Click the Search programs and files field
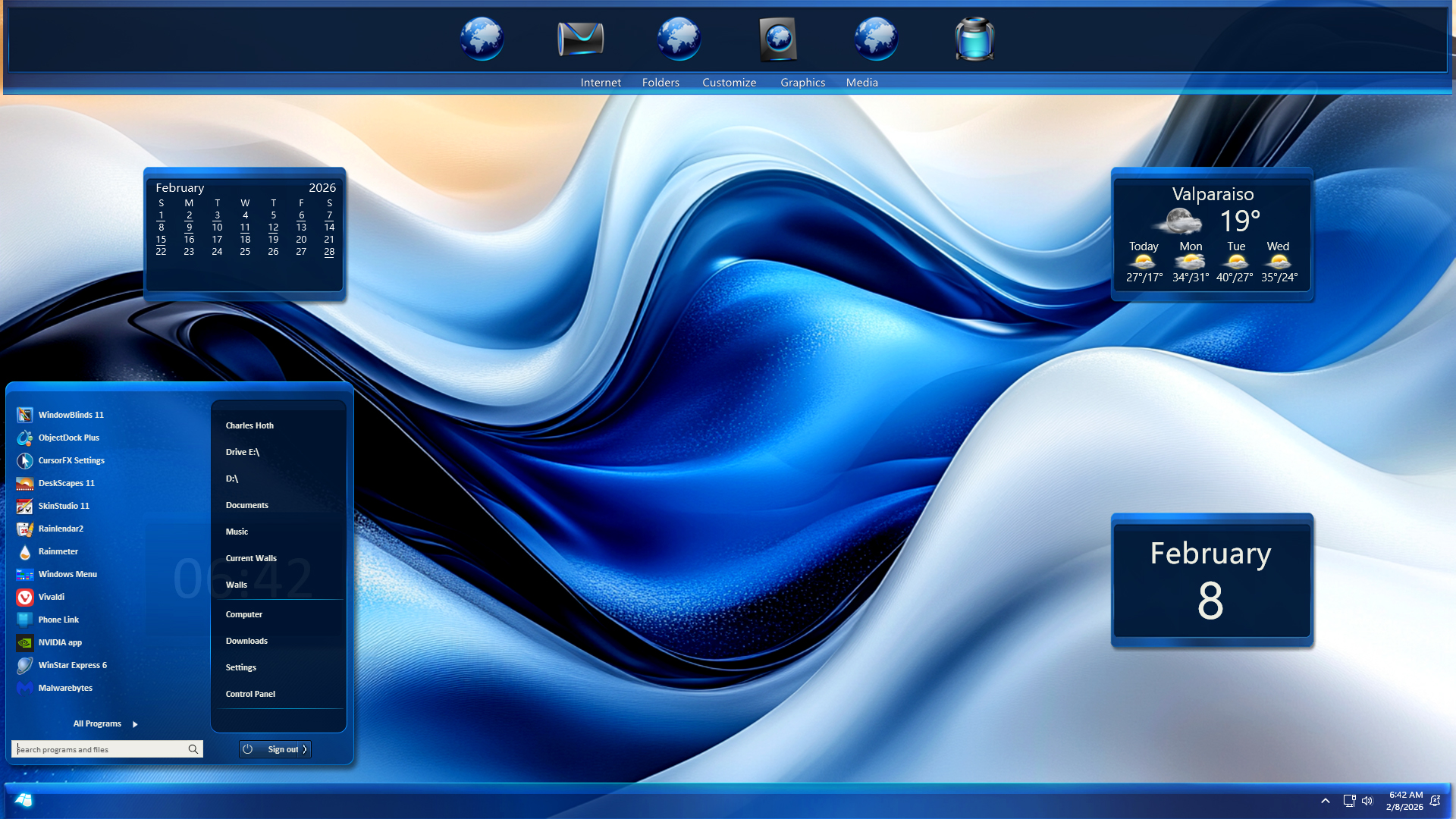This screenshot has width=1456, height=819. 99,749
